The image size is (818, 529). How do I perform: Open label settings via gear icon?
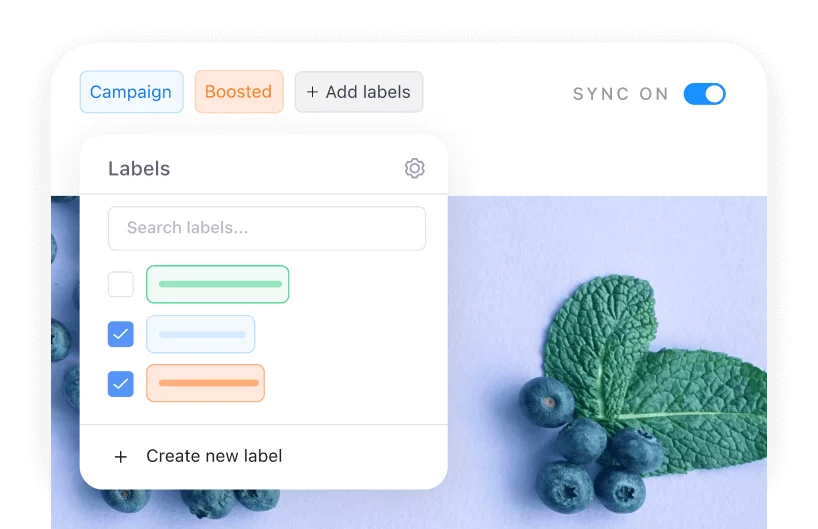[415, 169]
